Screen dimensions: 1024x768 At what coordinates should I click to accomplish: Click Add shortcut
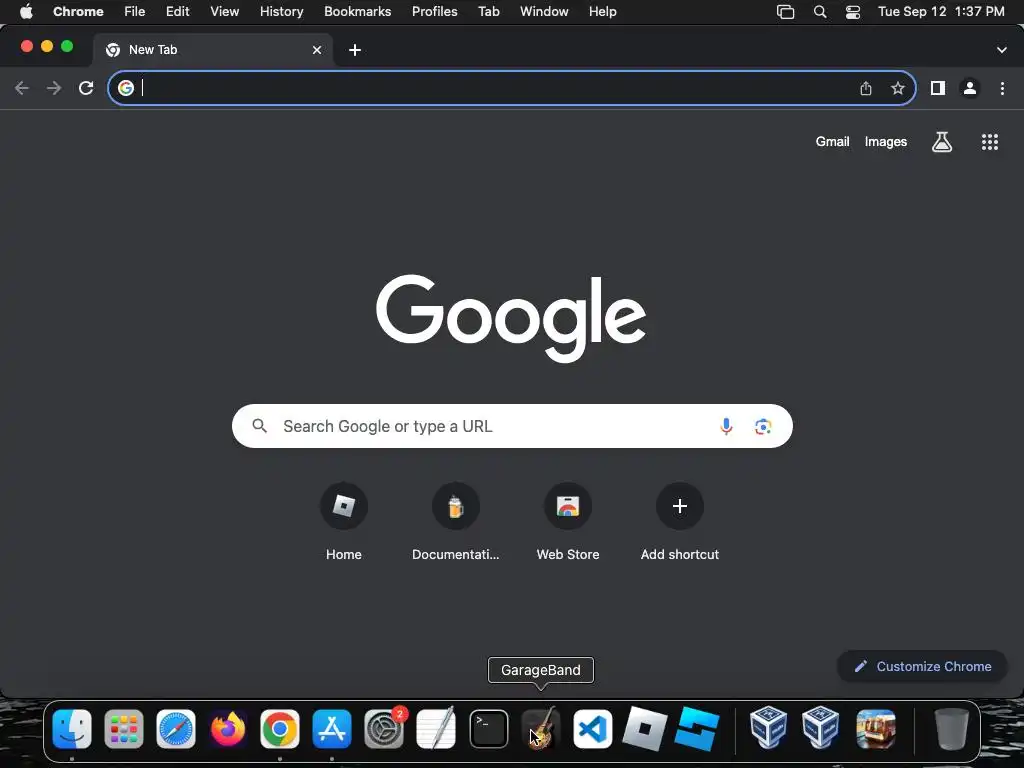pyautogui.click(x=680, y=522)
